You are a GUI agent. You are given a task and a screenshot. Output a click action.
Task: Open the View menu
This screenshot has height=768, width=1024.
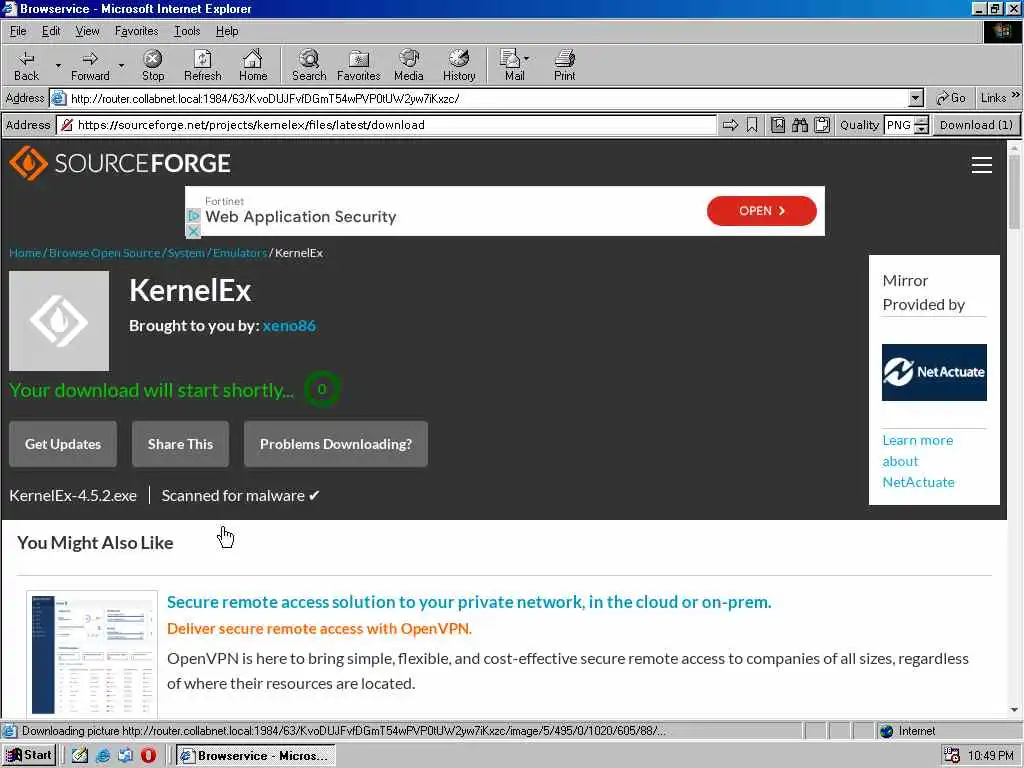coord(87,31)
